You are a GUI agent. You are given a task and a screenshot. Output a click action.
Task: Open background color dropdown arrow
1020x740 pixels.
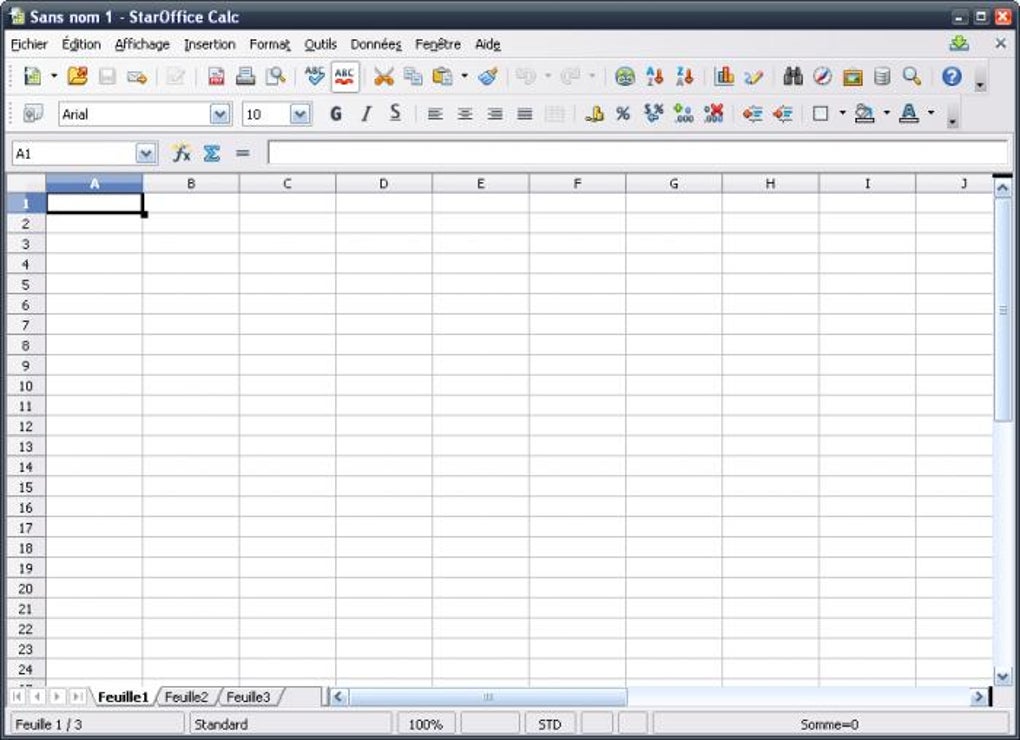887,113
